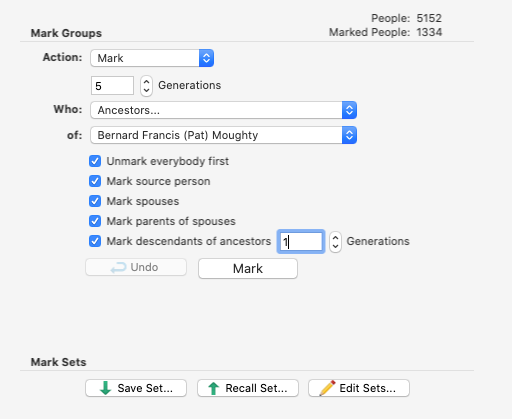The image size is (512, 419).
Task: Click the ancestor generations field showing 5
Action: coord(112,86)
